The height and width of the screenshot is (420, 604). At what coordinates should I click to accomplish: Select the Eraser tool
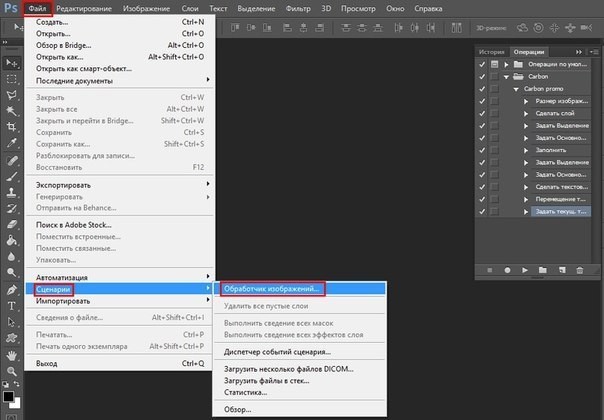pyautogui.click(x=12, y=224)
